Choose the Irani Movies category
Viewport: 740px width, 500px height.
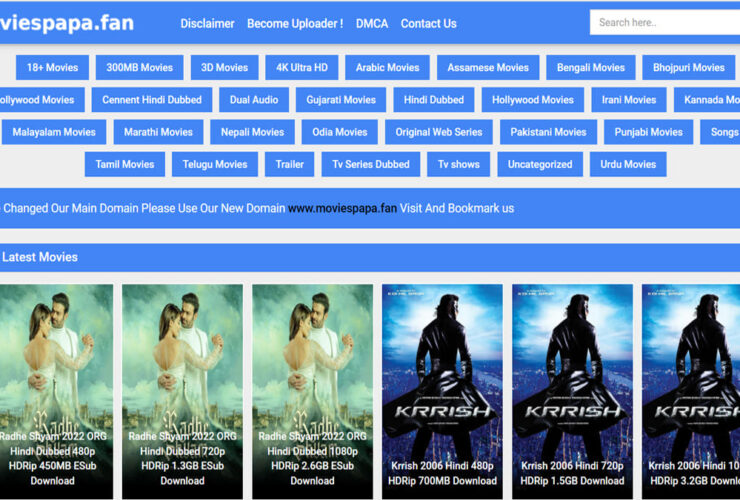click(x=629, y=100)
